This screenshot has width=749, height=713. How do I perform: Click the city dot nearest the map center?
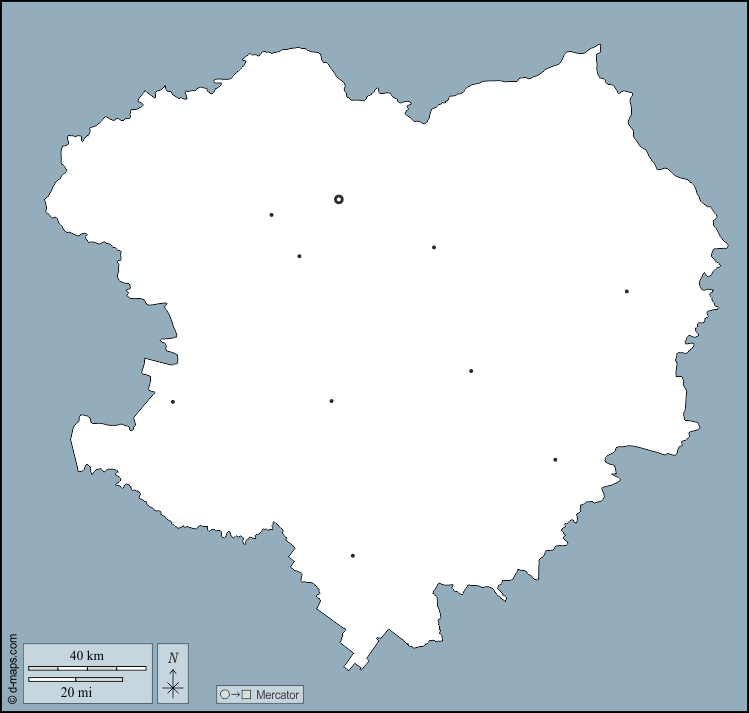(471, 371)
